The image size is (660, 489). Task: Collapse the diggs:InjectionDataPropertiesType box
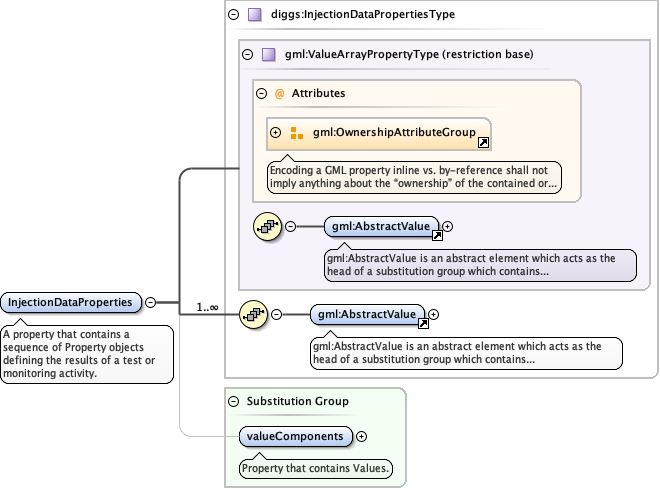coord(234,15)
